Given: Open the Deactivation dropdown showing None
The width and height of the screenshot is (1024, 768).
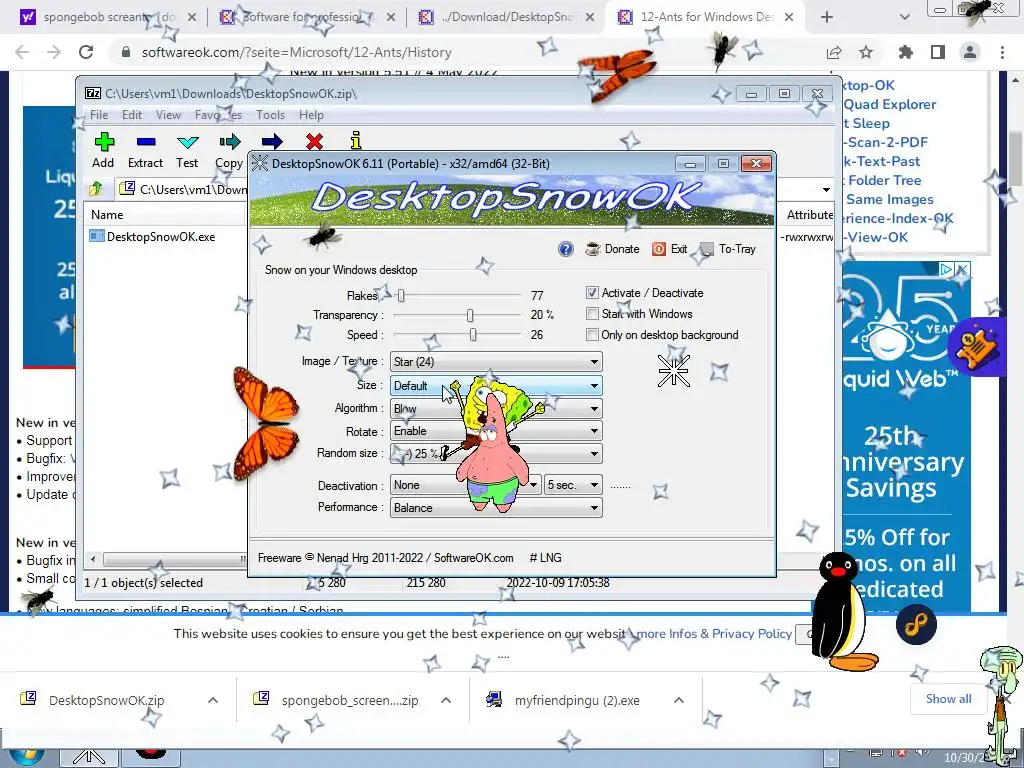Looking at the screenshot, I should pos(466,485).
